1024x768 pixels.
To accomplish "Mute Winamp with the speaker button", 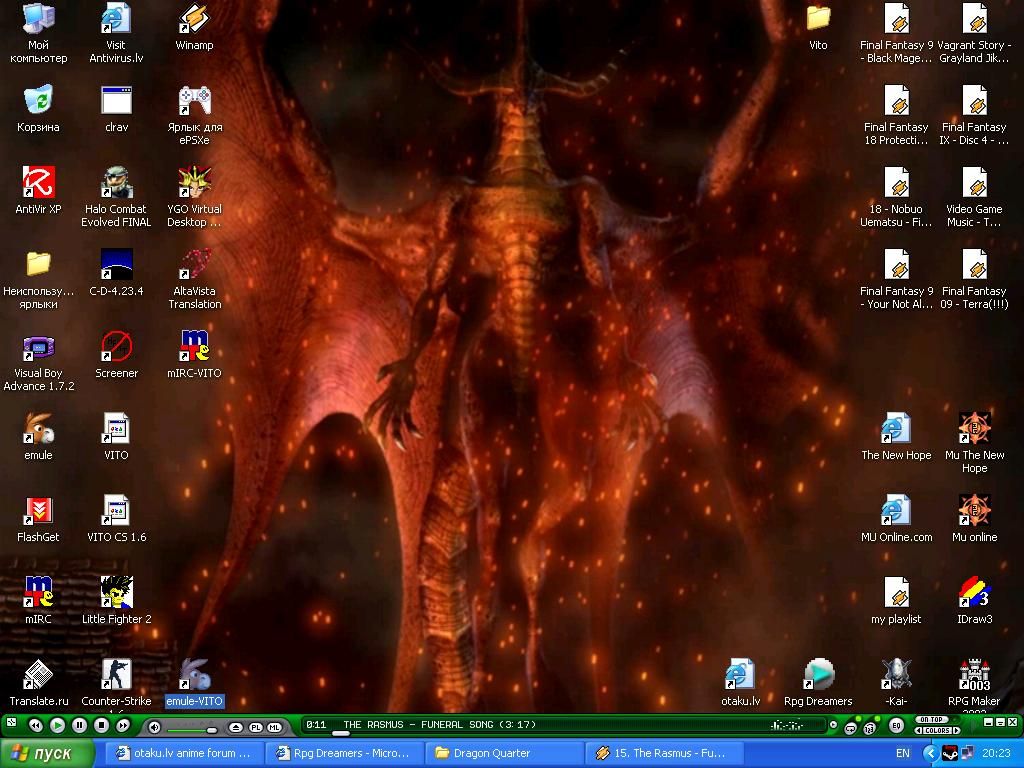I will 154,727.
